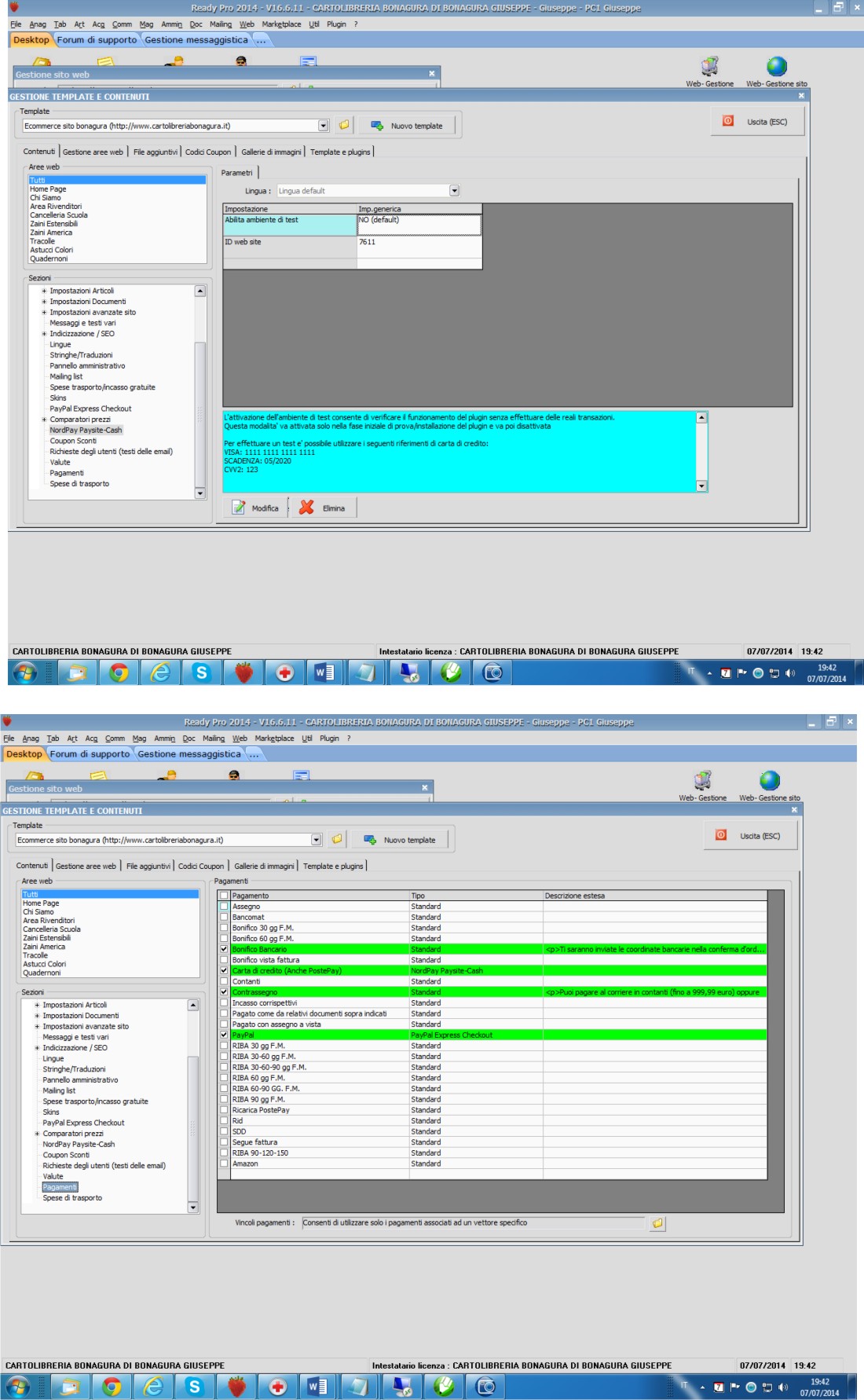Click the Vincoli pagamenti text field
The width and height of the screenshot is (864, 1400).
click(473, 1223)
